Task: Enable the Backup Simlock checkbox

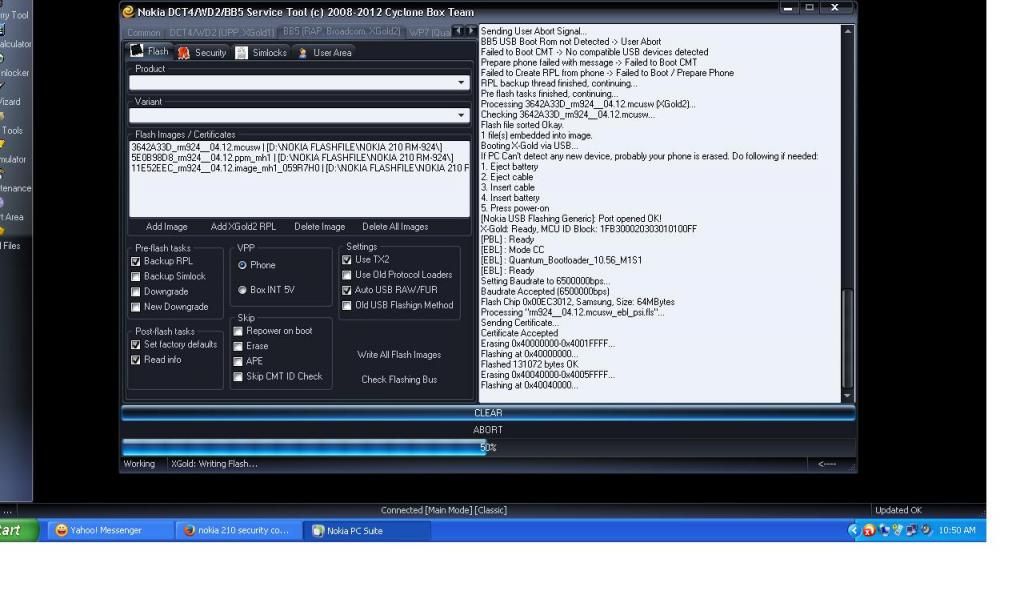Action: tap(136, 277)
